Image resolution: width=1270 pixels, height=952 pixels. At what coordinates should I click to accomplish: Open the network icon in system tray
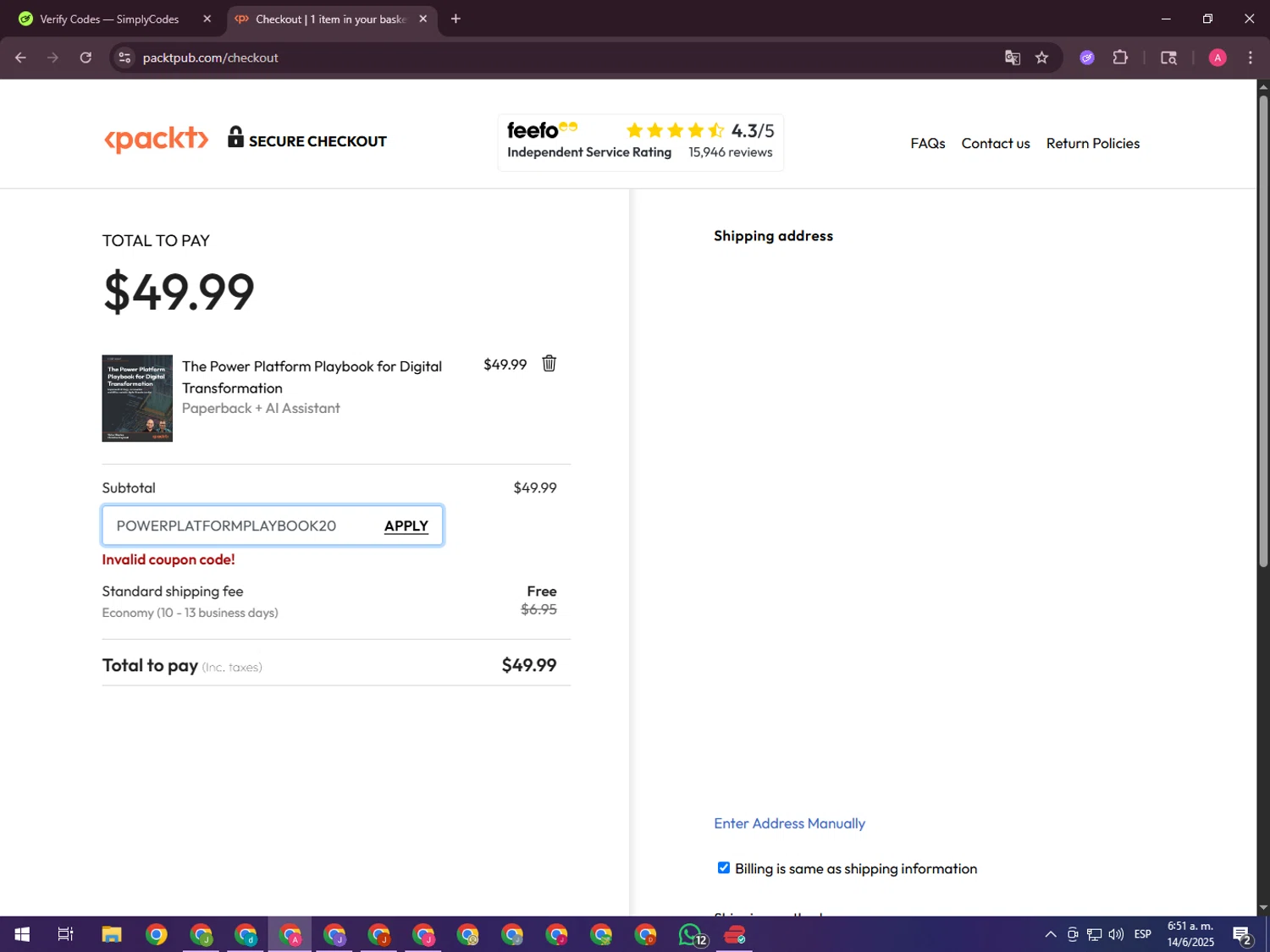click(x=1094, y=934)
